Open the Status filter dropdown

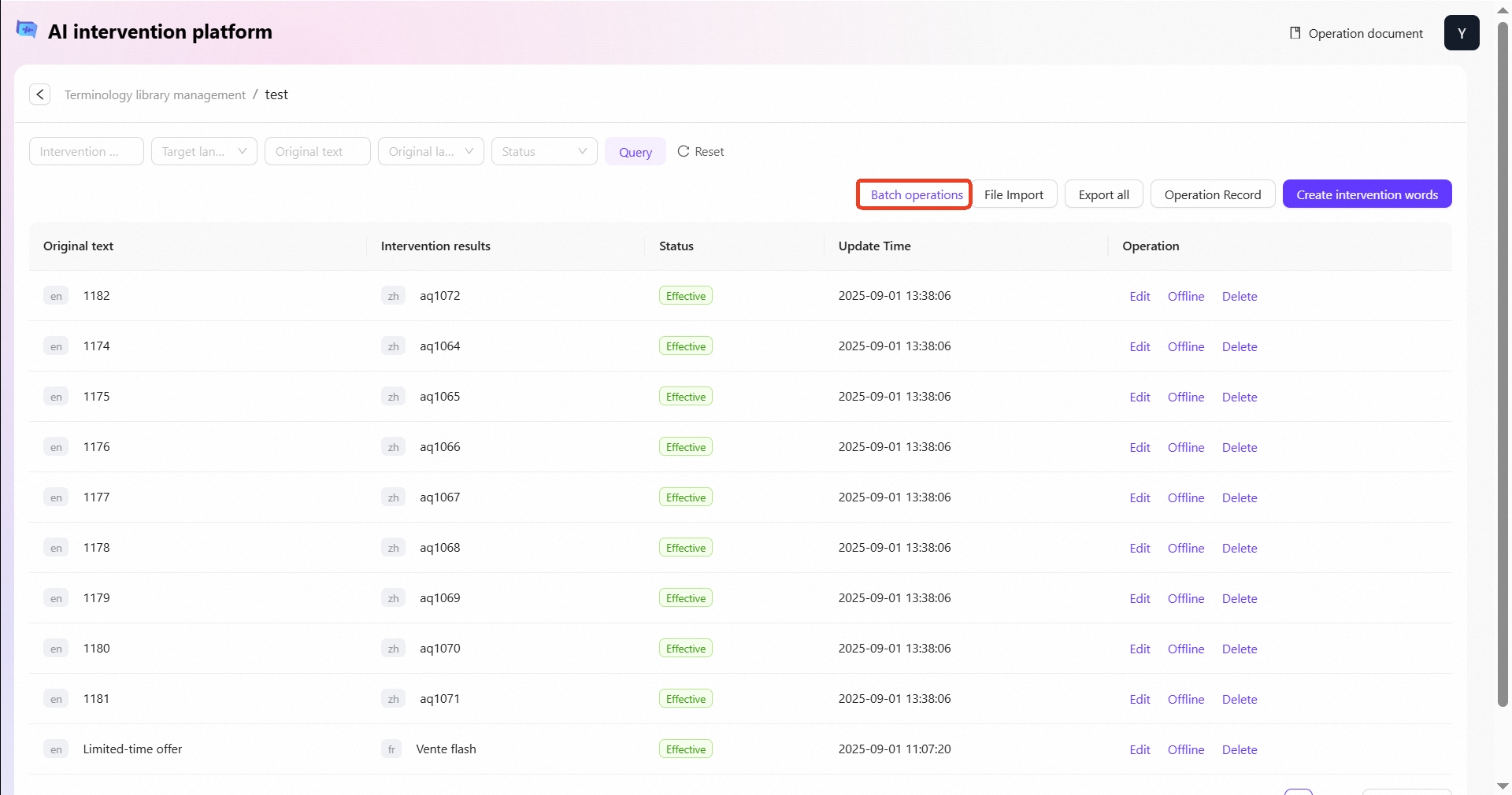(544, 151)
